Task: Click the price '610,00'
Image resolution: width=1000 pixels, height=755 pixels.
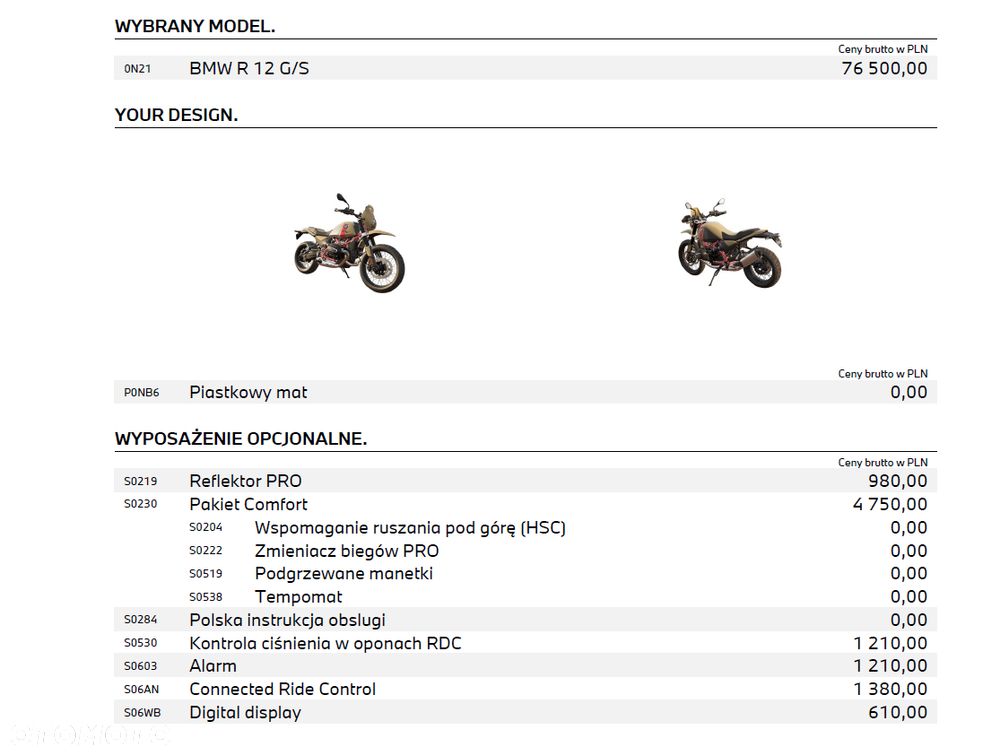Action: click(897, 712)
